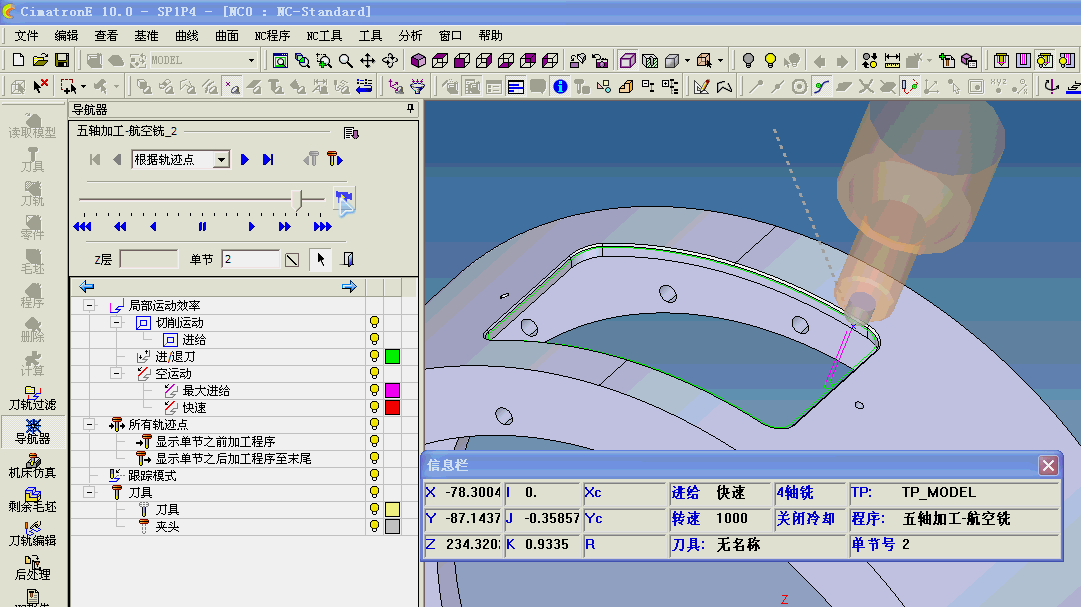Open the 根据轨迹点 dropdown
This screenshot has height=607, width=1081.
click(221, 159)
